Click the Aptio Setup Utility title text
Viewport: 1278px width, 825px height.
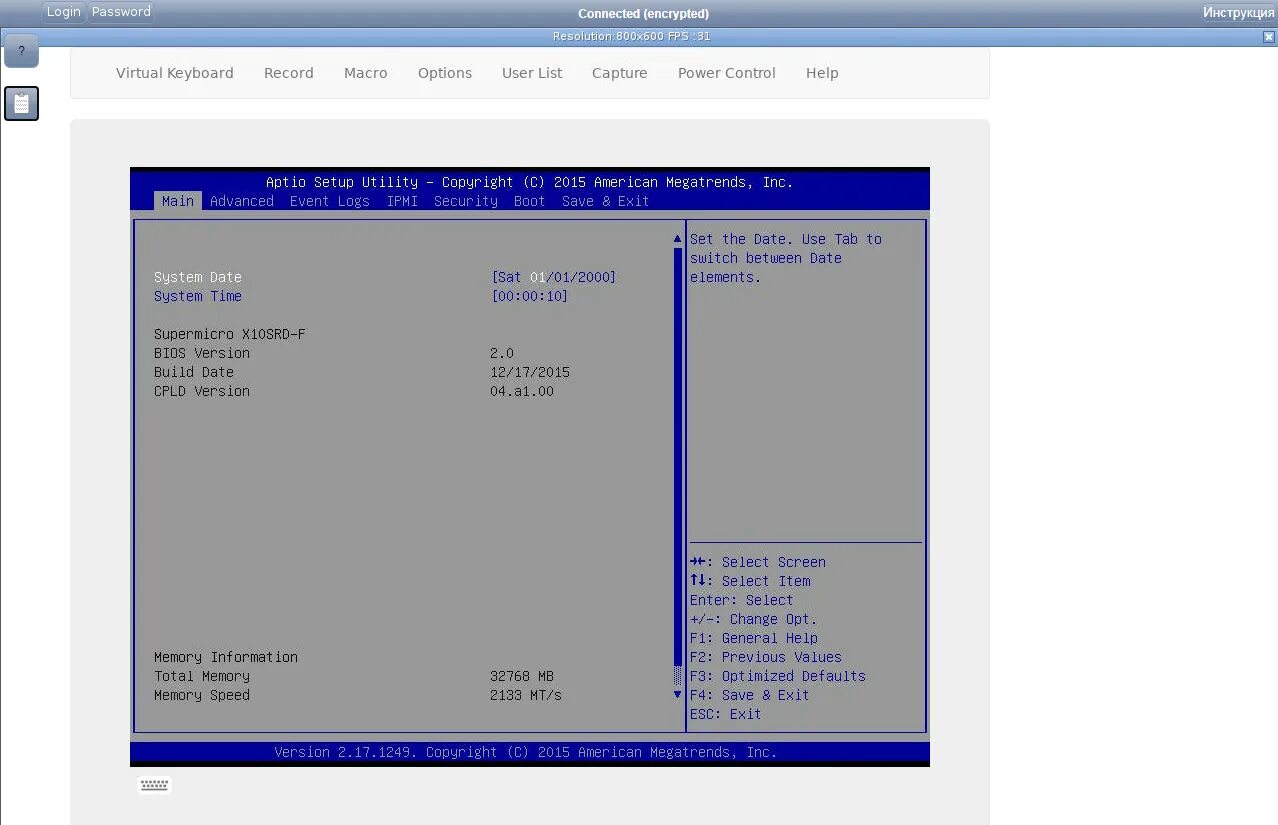click(530, 182)
